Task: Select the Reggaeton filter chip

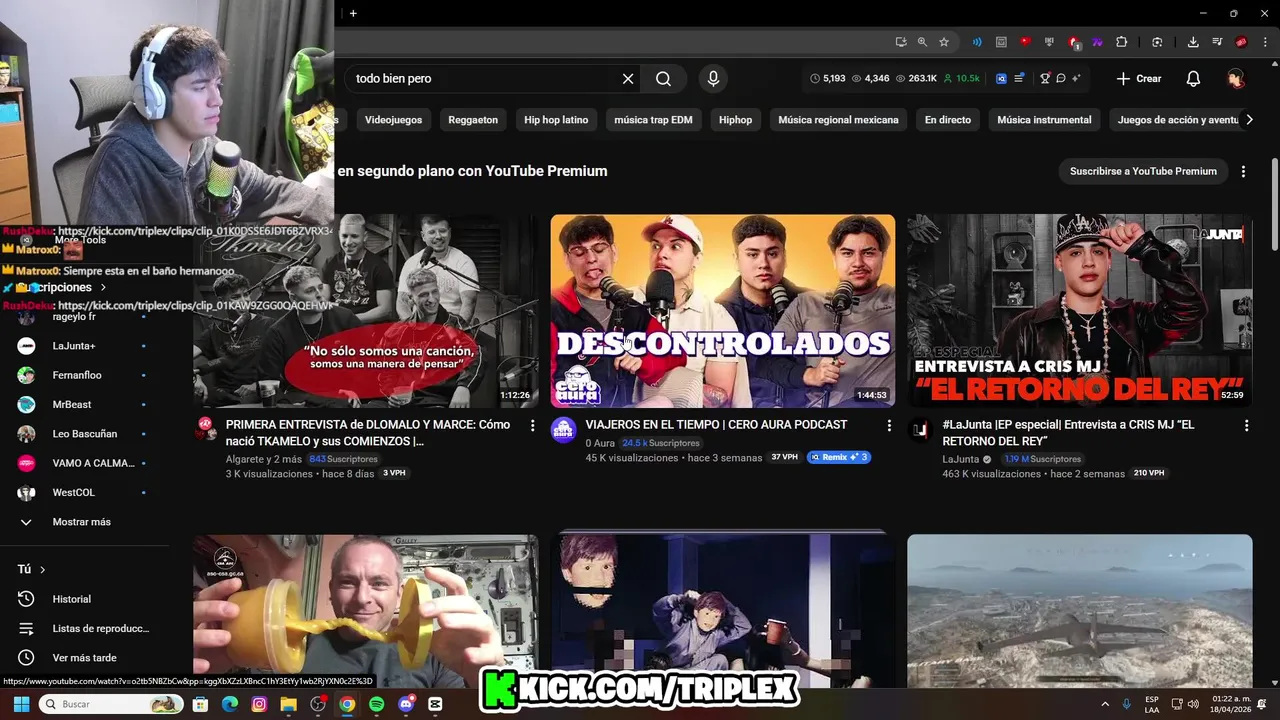Action: coord(473,120)
